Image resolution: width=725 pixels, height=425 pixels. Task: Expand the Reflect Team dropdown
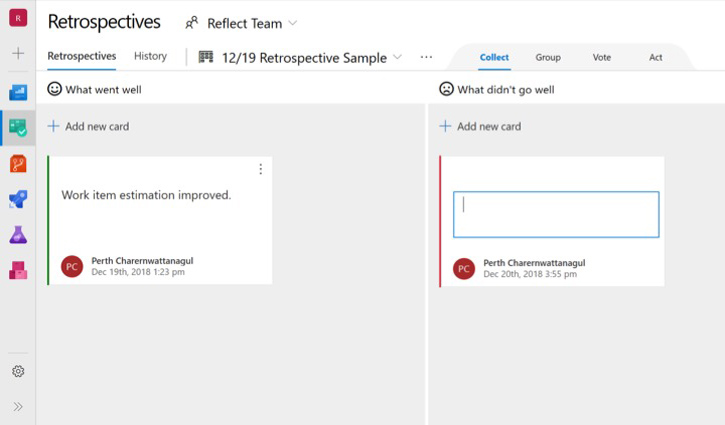click(293, 23)
